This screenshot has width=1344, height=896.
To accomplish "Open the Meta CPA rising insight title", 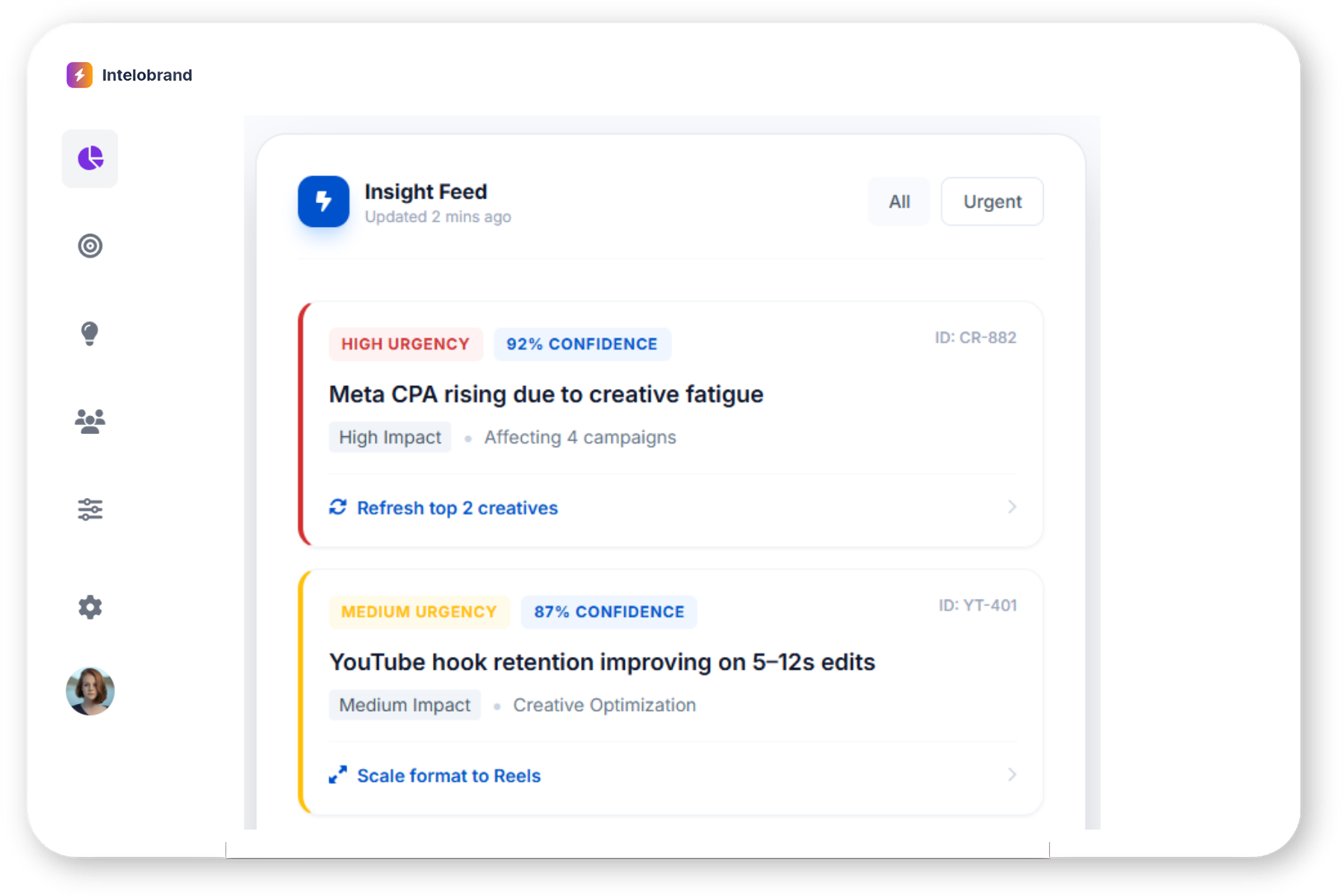I will pos(546,394).
